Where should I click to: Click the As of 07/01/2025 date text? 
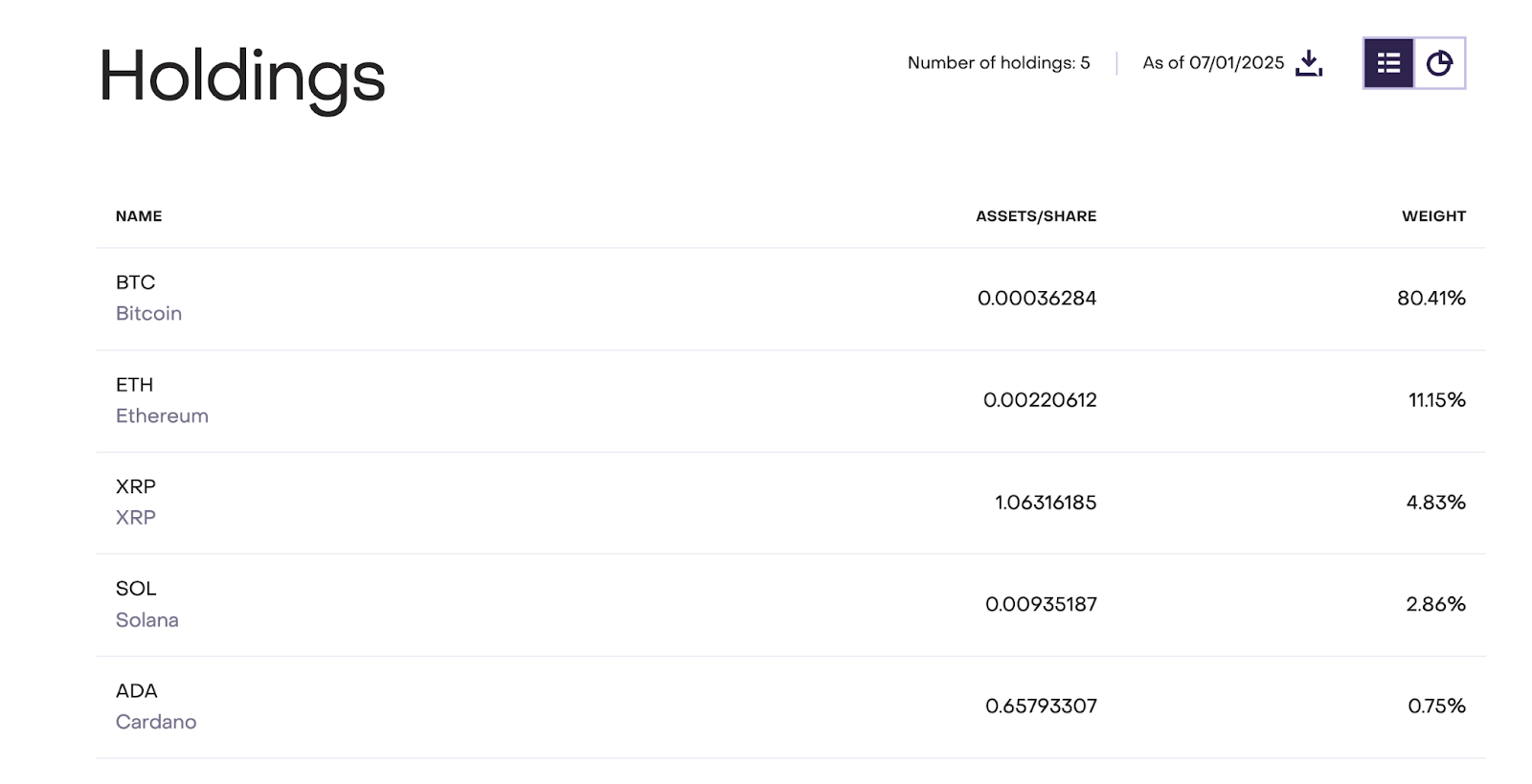click(1213, 63)
